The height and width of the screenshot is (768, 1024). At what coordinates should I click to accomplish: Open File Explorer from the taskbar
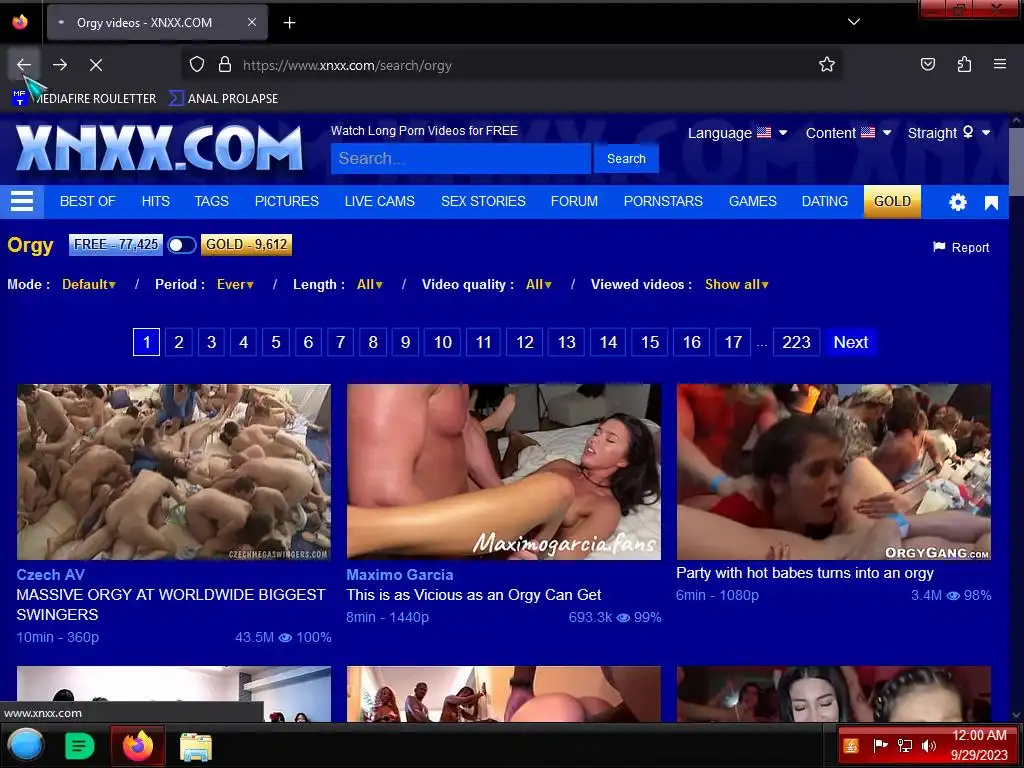(195, 746)
